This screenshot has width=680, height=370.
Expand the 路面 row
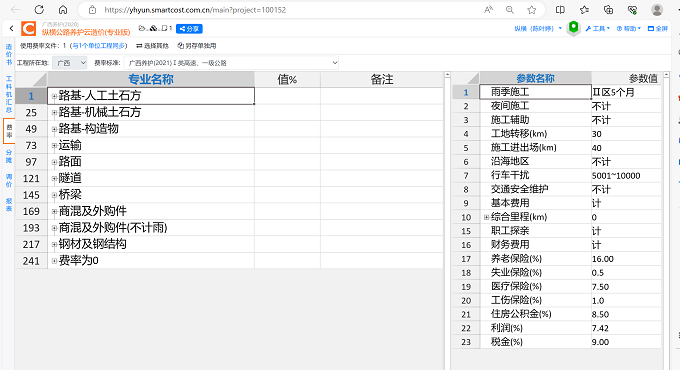point(54,162)
